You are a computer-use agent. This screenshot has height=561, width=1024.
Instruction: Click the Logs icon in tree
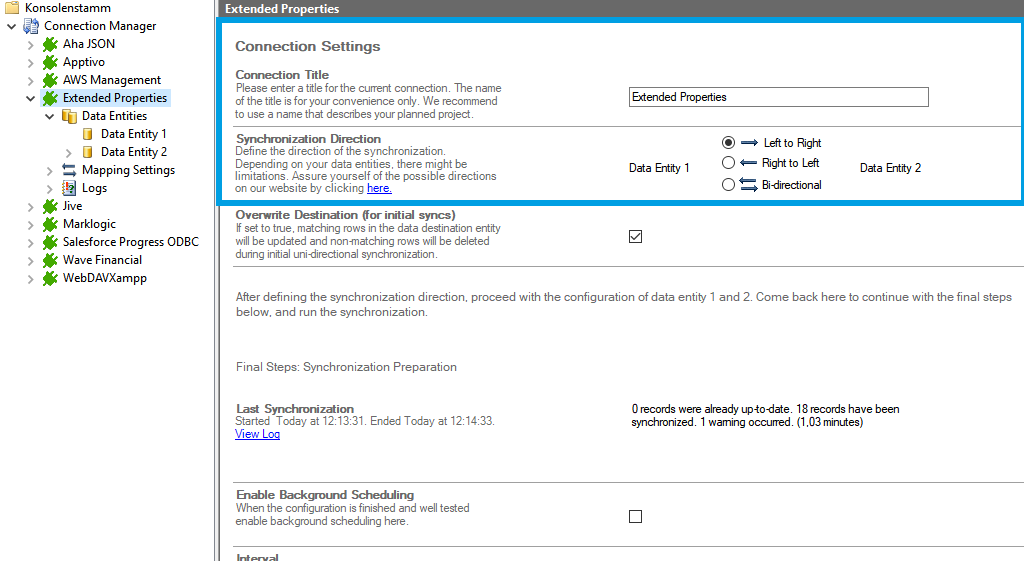pos(69,188)
